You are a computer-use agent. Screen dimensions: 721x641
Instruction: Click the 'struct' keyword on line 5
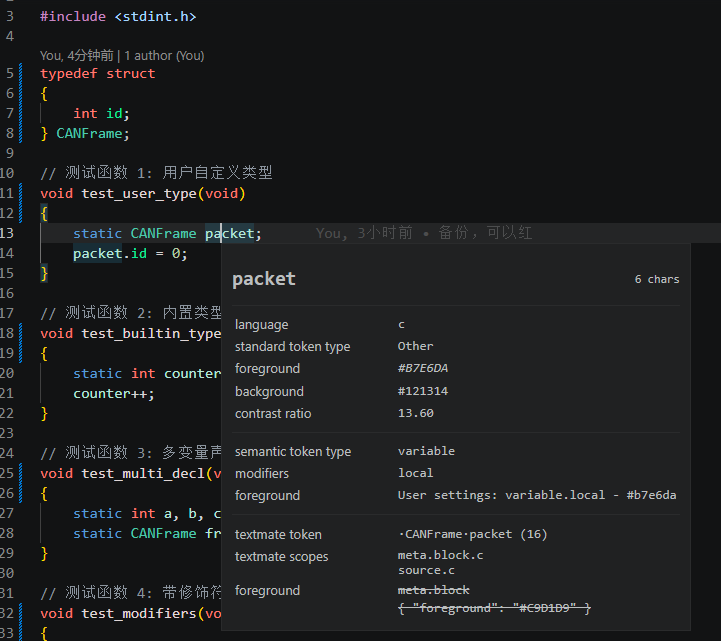pyautogui.click(x=131, y=74)
